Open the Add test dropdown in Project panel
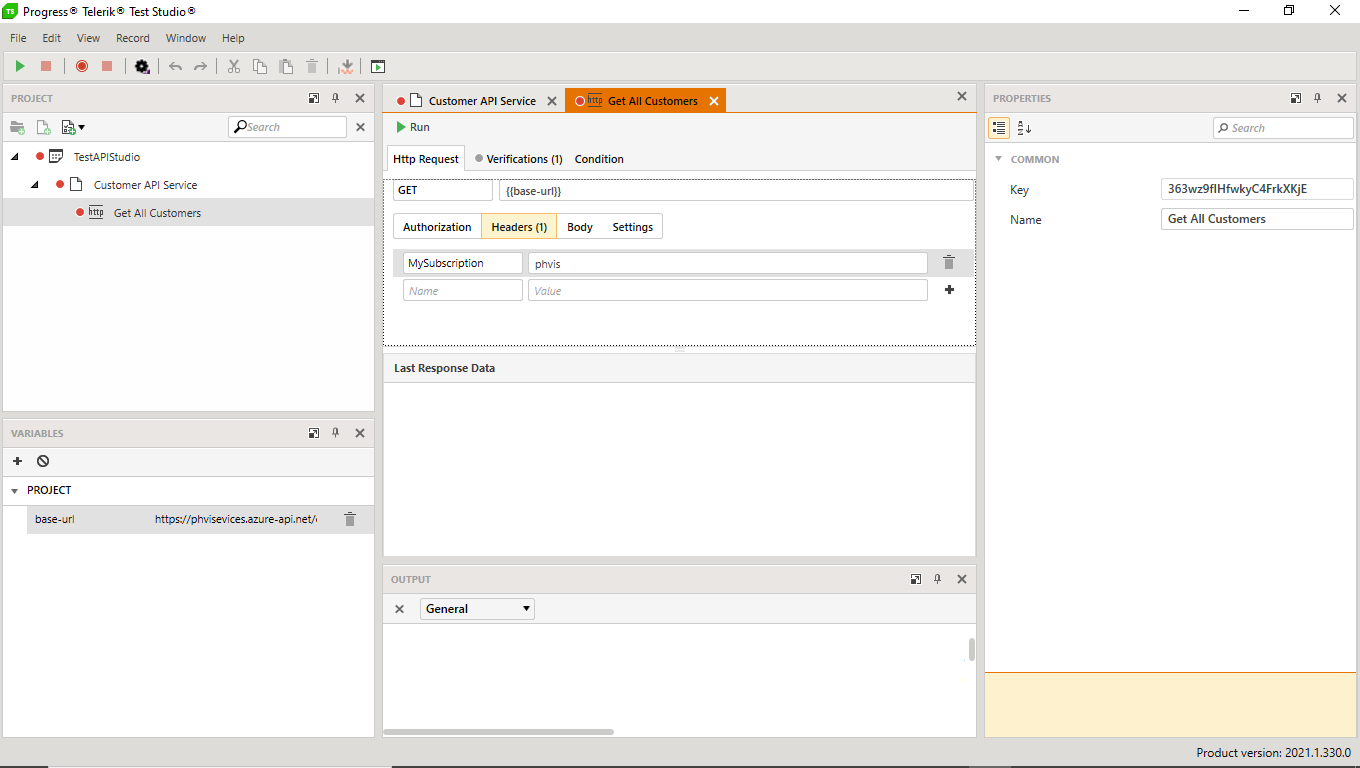Viewport: 1360px width, 768px height. [x=73, y=127]
